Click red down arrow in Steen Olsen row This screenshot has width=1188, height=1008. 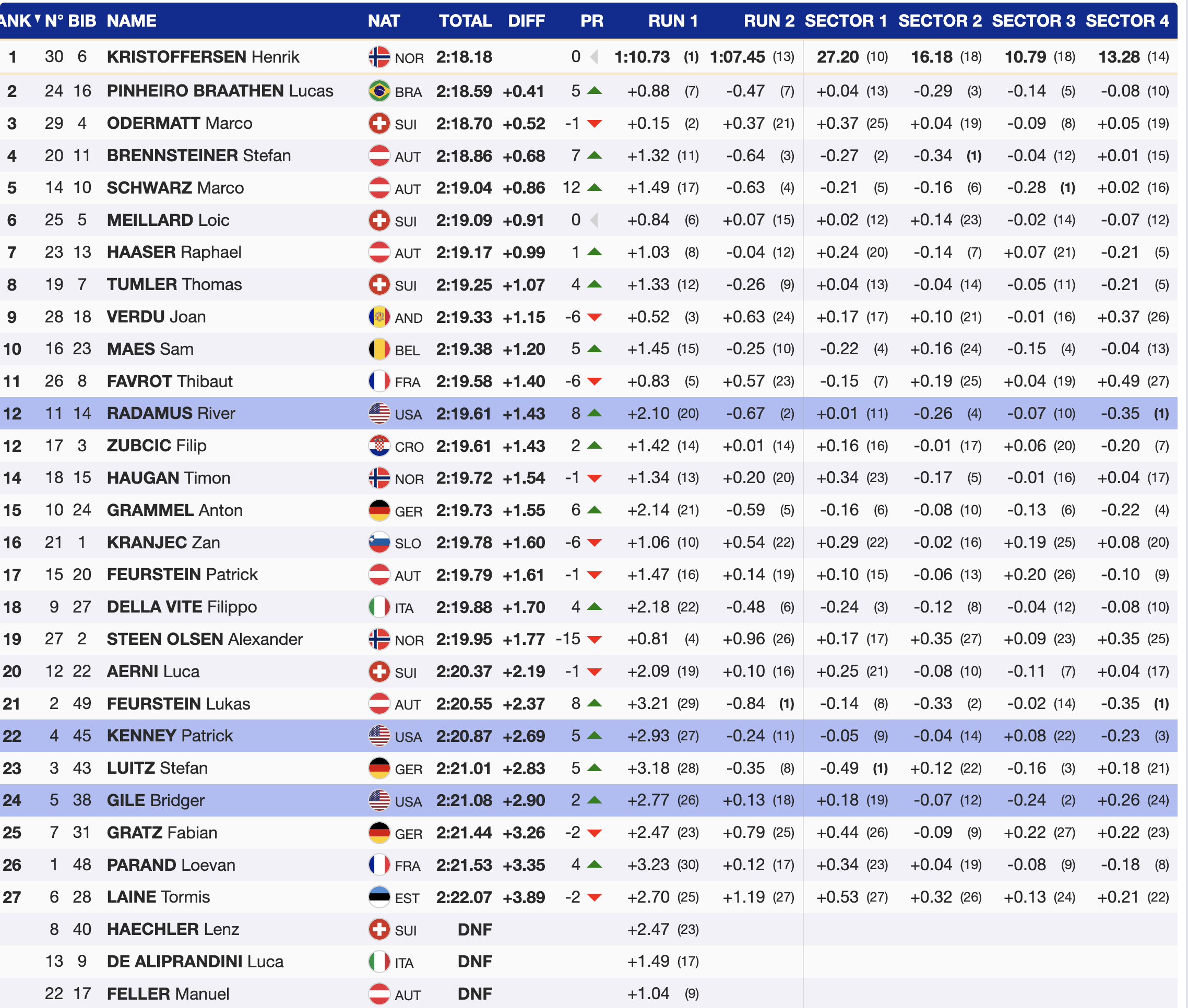tap(595, 640)
